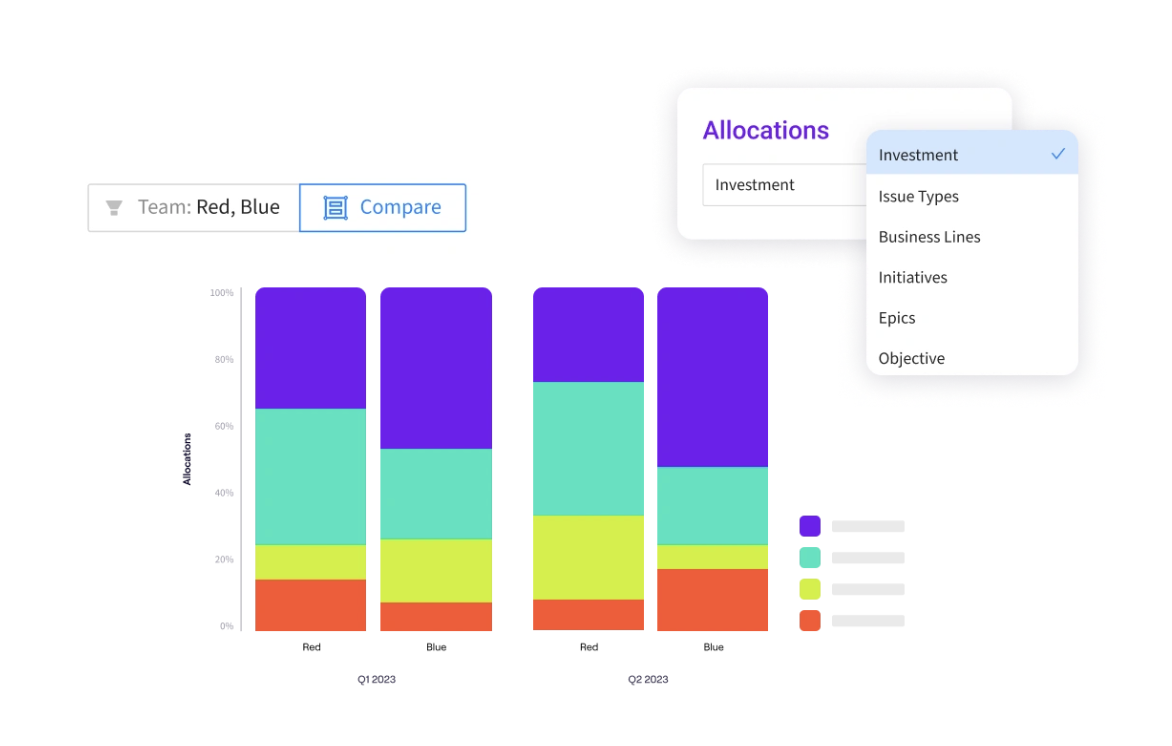Click the Allocations panel heading
The image size is (1172, 746).
pyautogui.click(x=766, y=130)
